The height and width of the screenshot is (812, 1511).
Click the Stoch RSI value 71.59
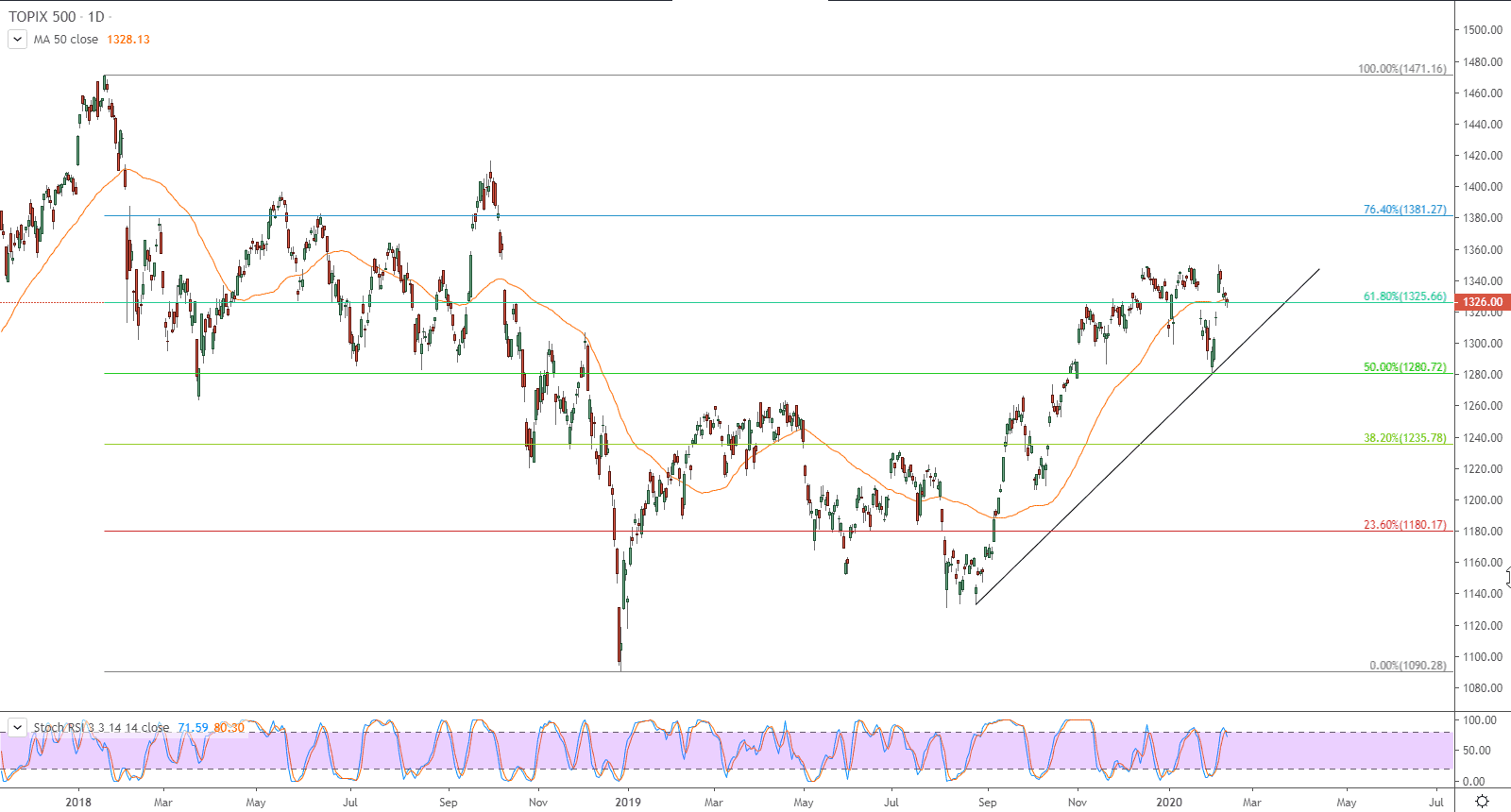(193, 727)
